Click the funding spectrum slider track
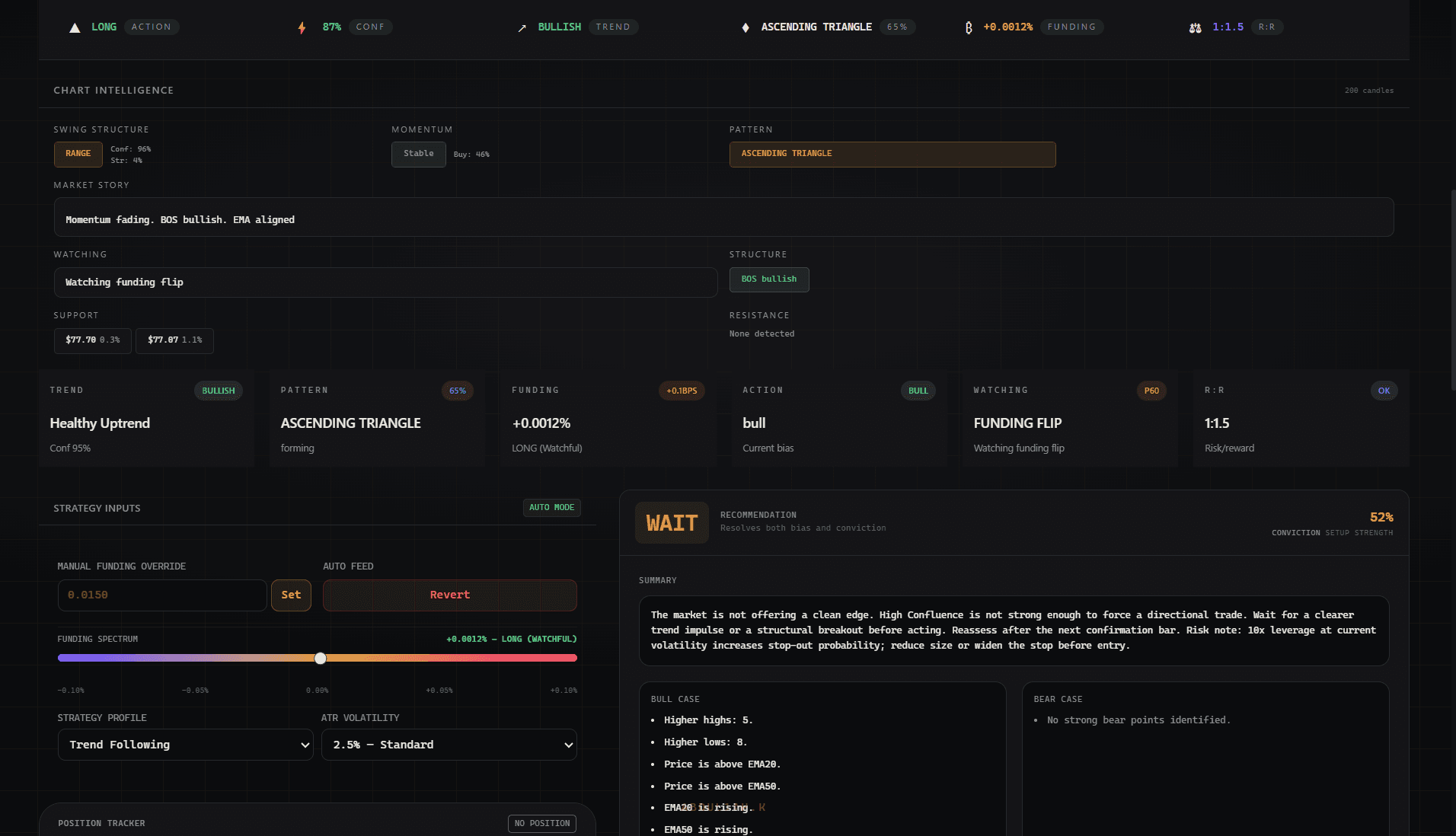This screenshot has width=1456, height=836. click(318, 658)
